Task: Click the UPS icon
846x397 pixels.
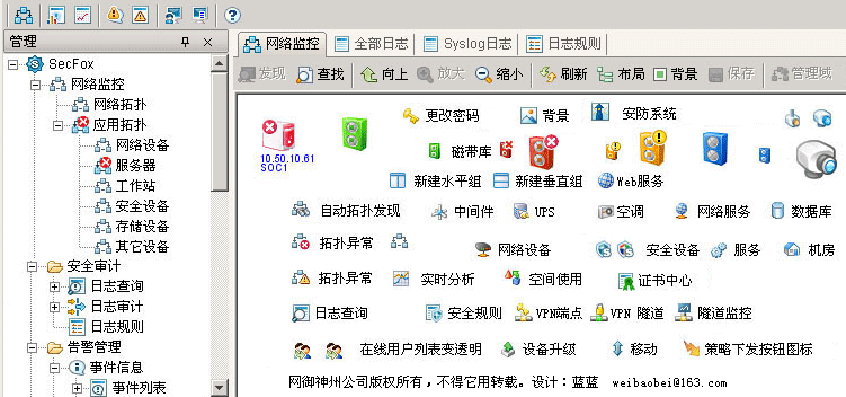Action: [522, 211]
